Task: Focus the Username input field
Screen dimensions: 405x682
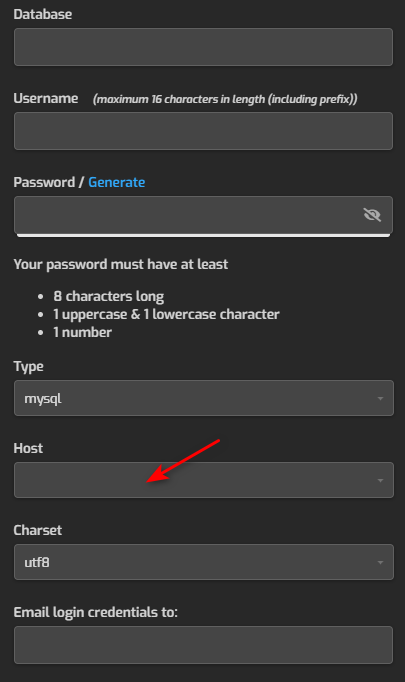Action: point(203,131)
